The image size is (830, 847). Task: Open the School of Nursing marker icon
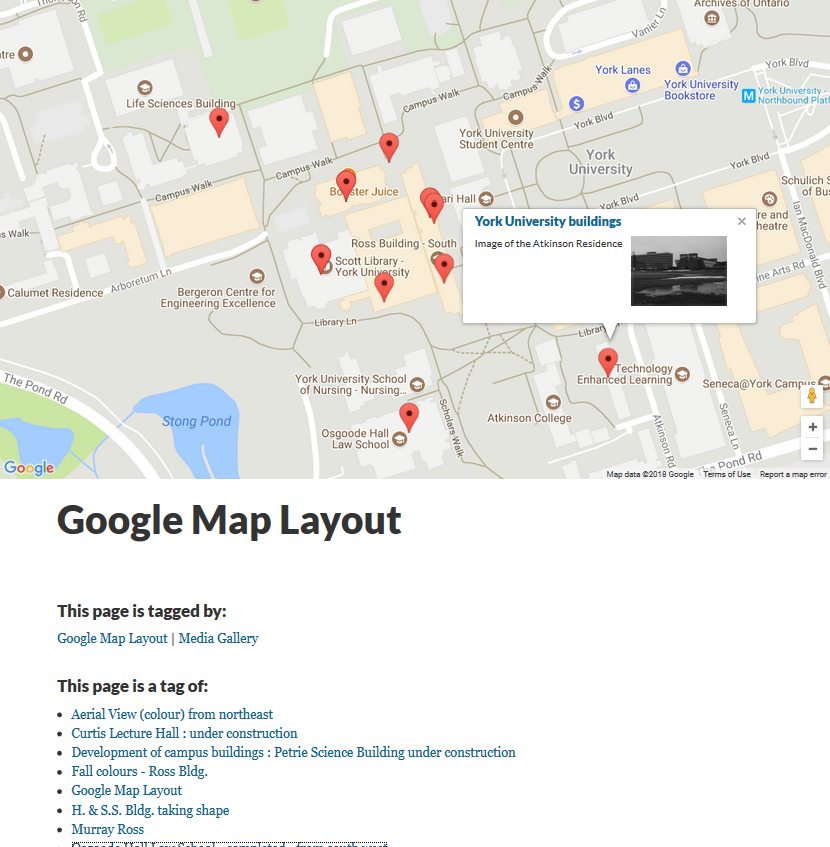click(417, 385)
